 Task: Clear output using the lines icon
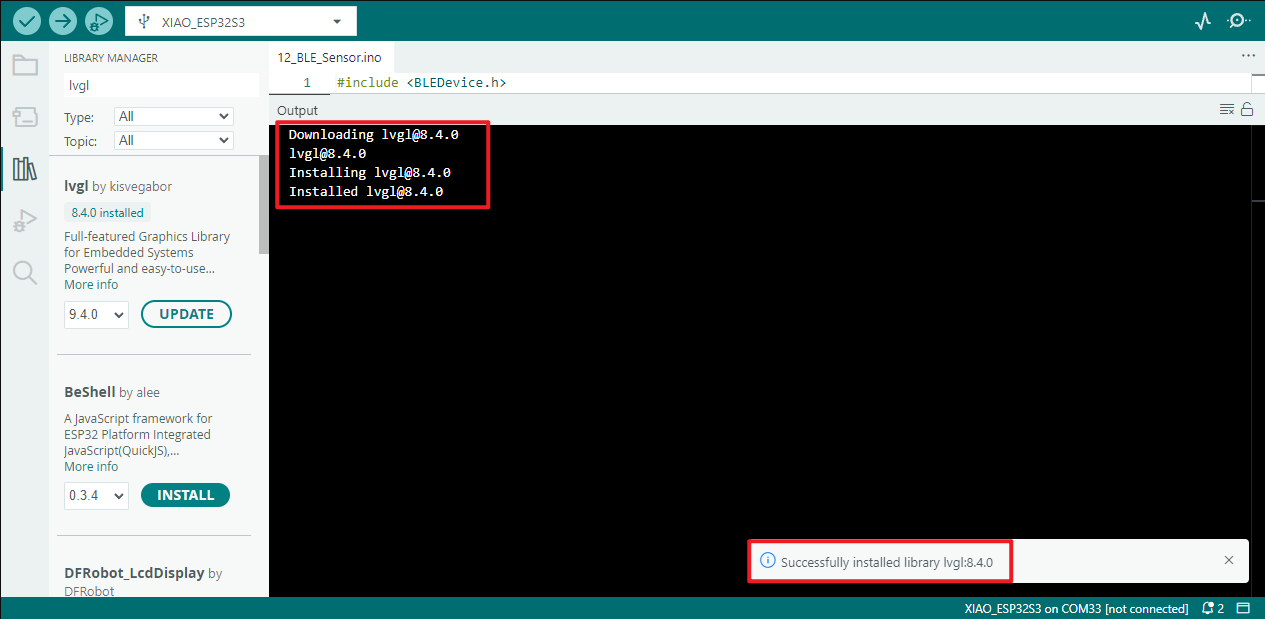coord(1226,110)
